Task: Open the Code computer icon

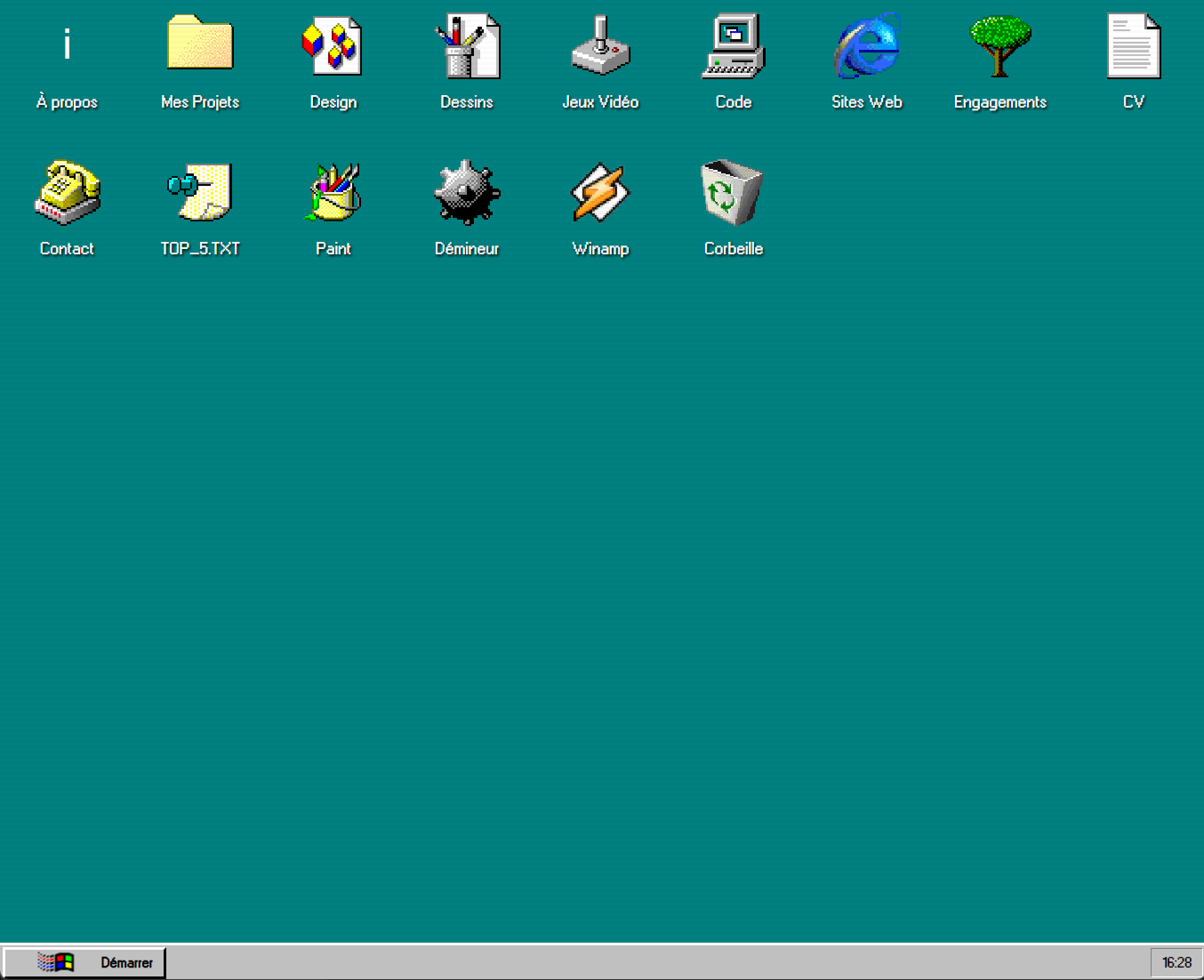Action: [x=734, y=46]
